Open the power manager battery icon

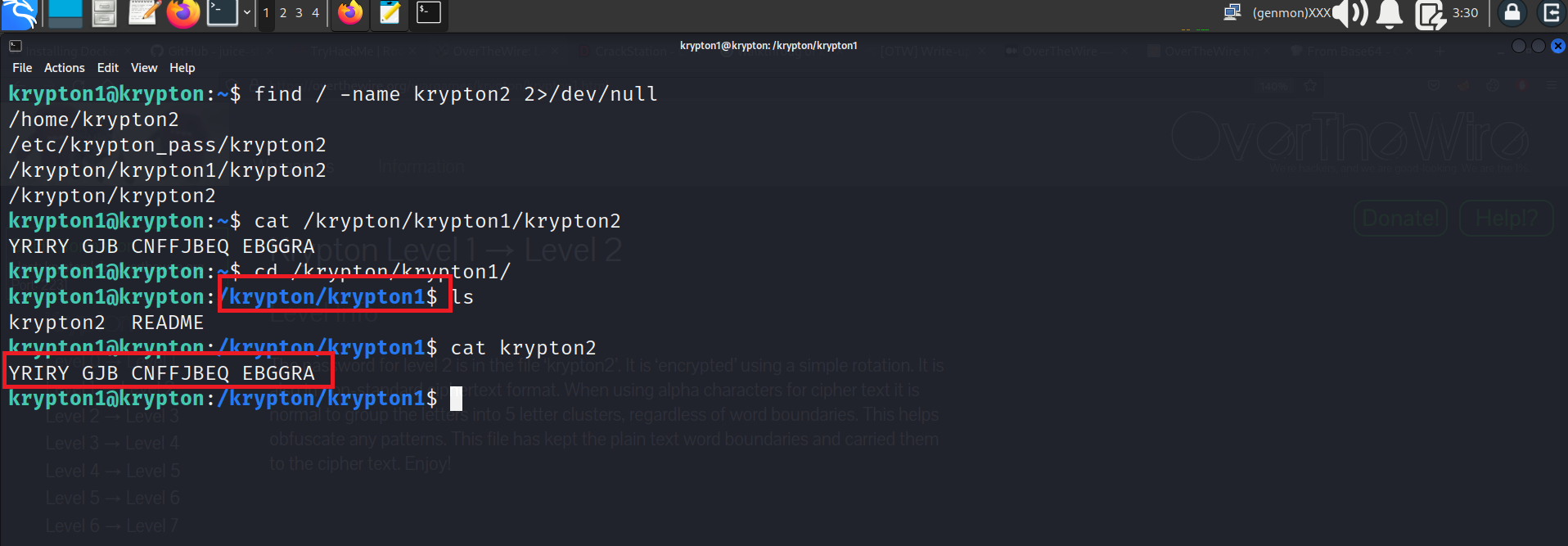coord(1429,15)
